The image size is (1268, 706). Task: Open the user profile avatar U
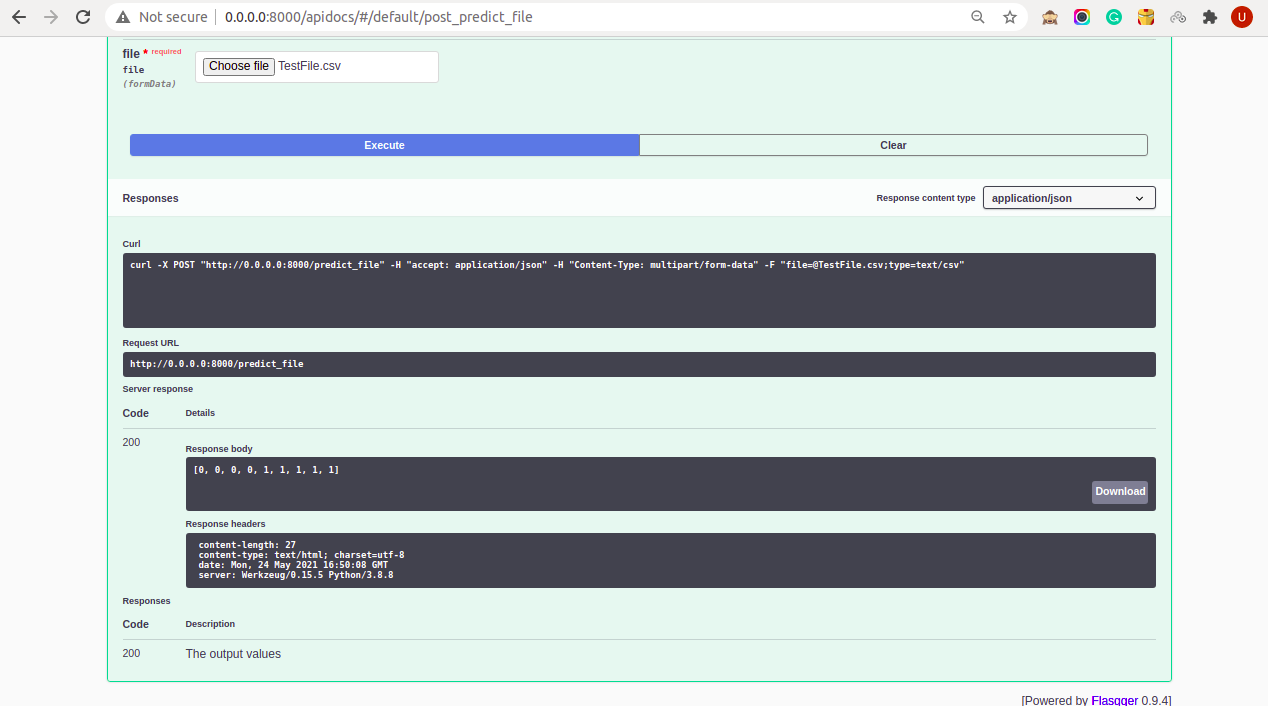click(x=1242, y=17)
